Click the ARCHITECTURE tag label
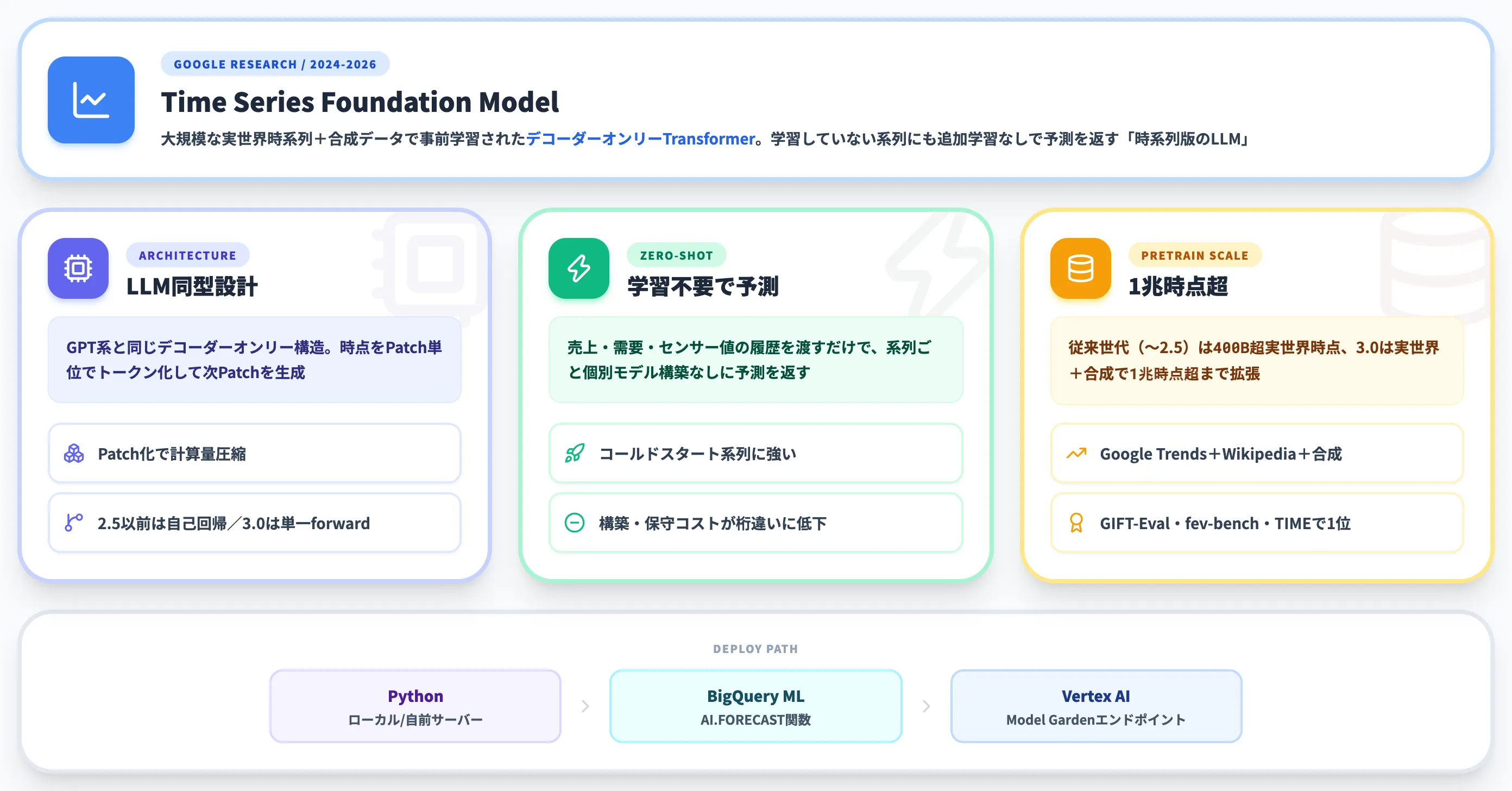 [187, 255]
